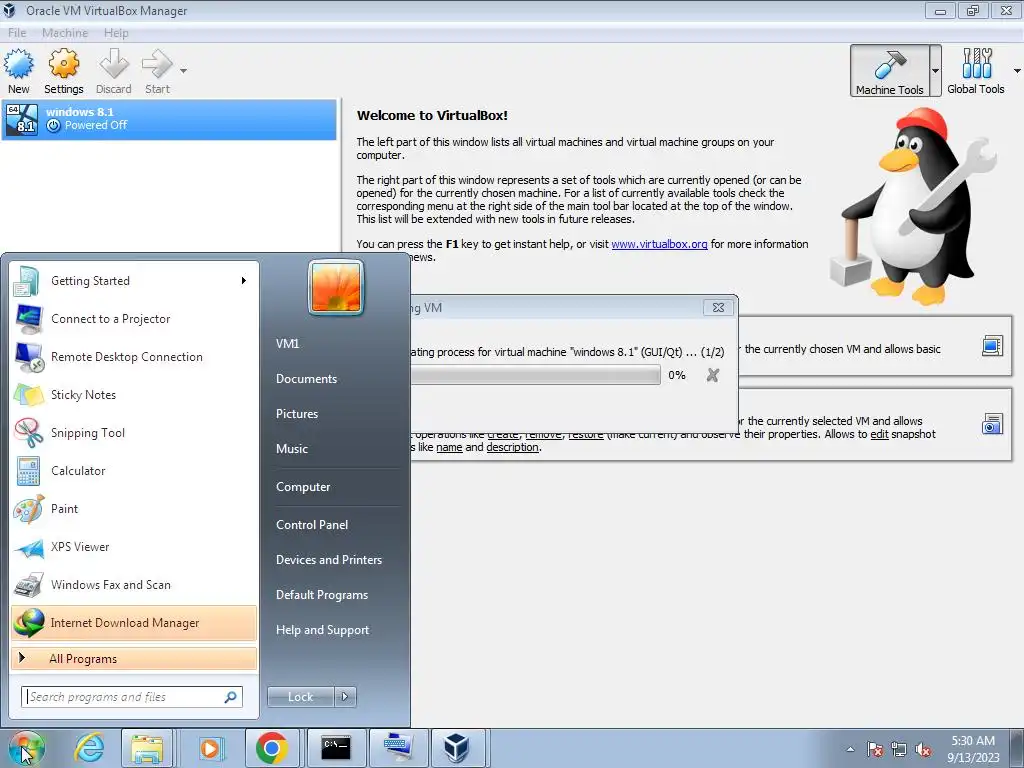This screenshot has height=768, width=1024.
Task: Open Global Tools dropdown arrow
Action: click(1017, 71)
